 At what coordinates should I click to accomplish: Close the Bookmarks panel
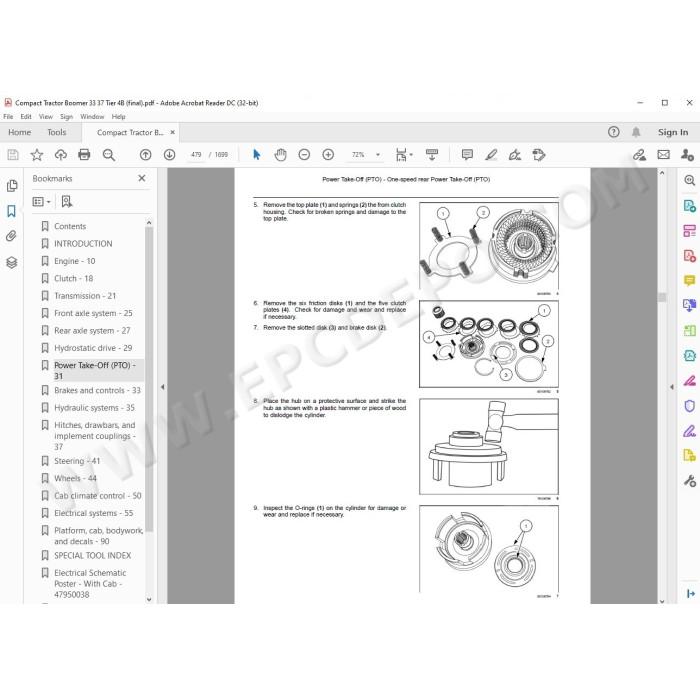pos(142,178)
